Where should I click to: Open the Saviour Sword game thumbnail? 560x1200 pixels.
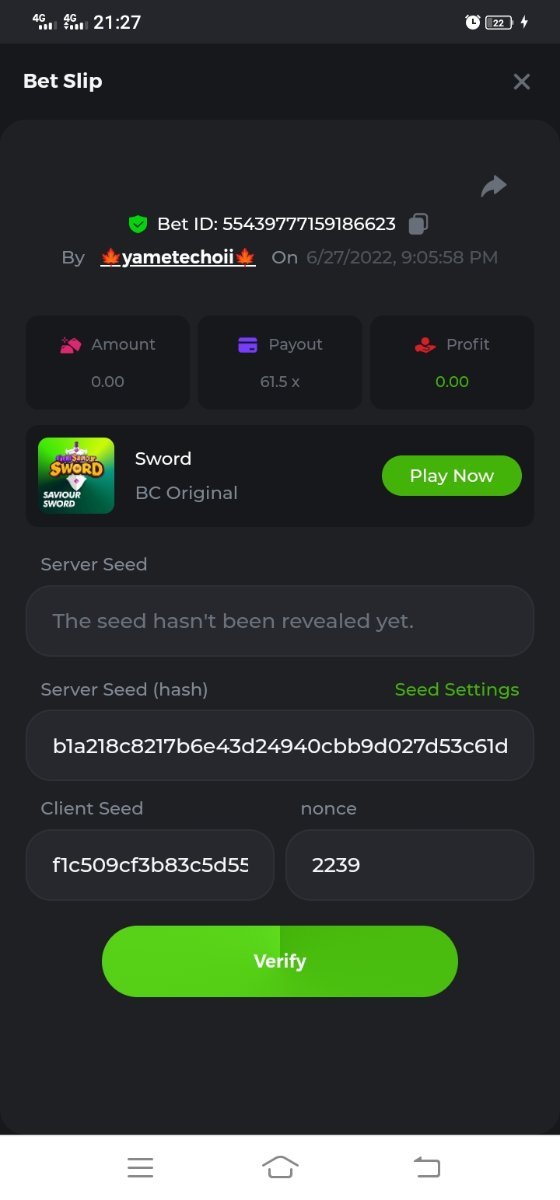pos(76,476)
